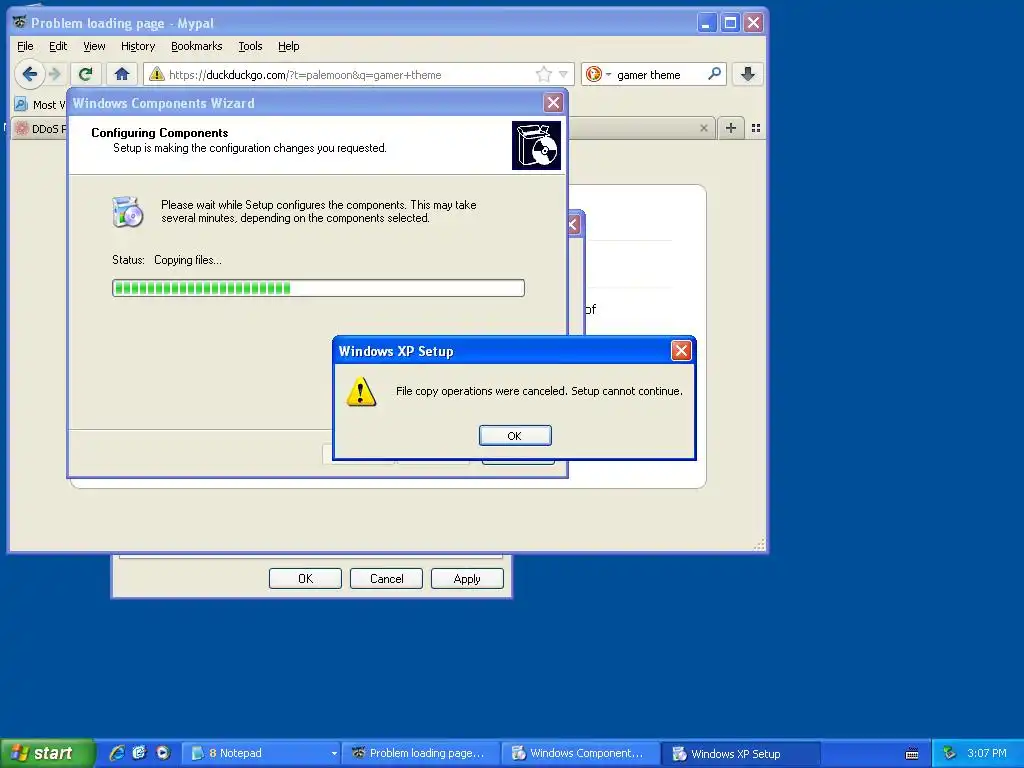This screenshot has width=1024, height=768.
Task: Click the setup CD icon beside wait message
Action: [x=127, y=212]
